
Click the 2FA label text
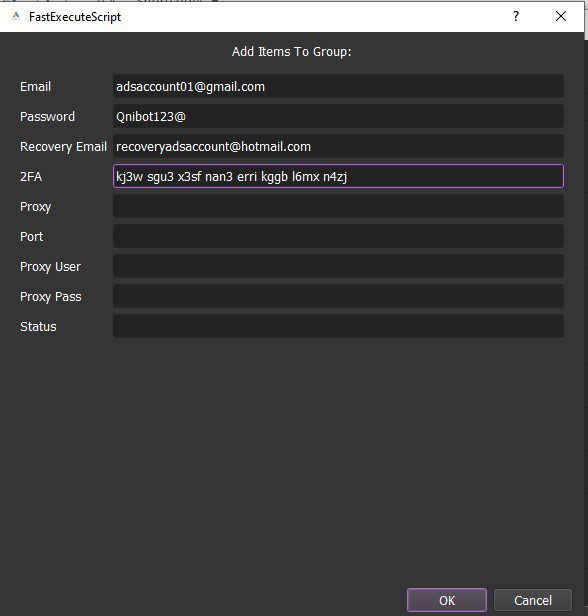pyautogui.click(x=31, y=177)
